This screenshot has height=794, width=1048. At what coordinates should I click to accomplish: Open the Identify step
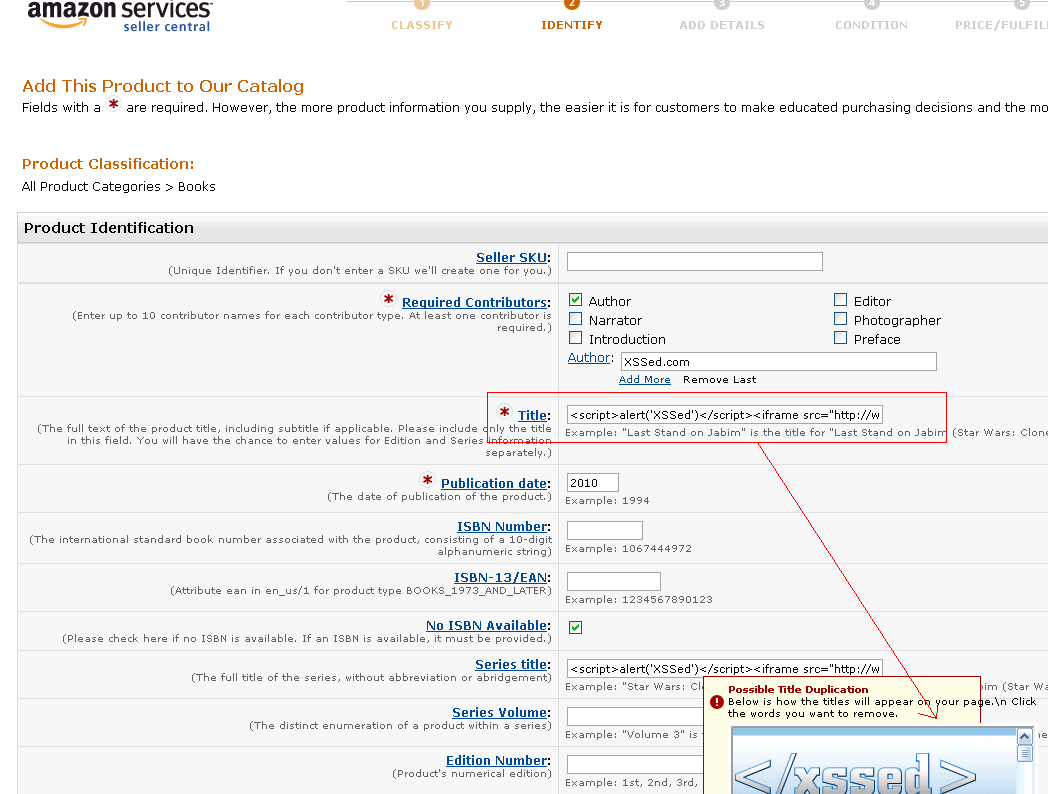[571, 25]
